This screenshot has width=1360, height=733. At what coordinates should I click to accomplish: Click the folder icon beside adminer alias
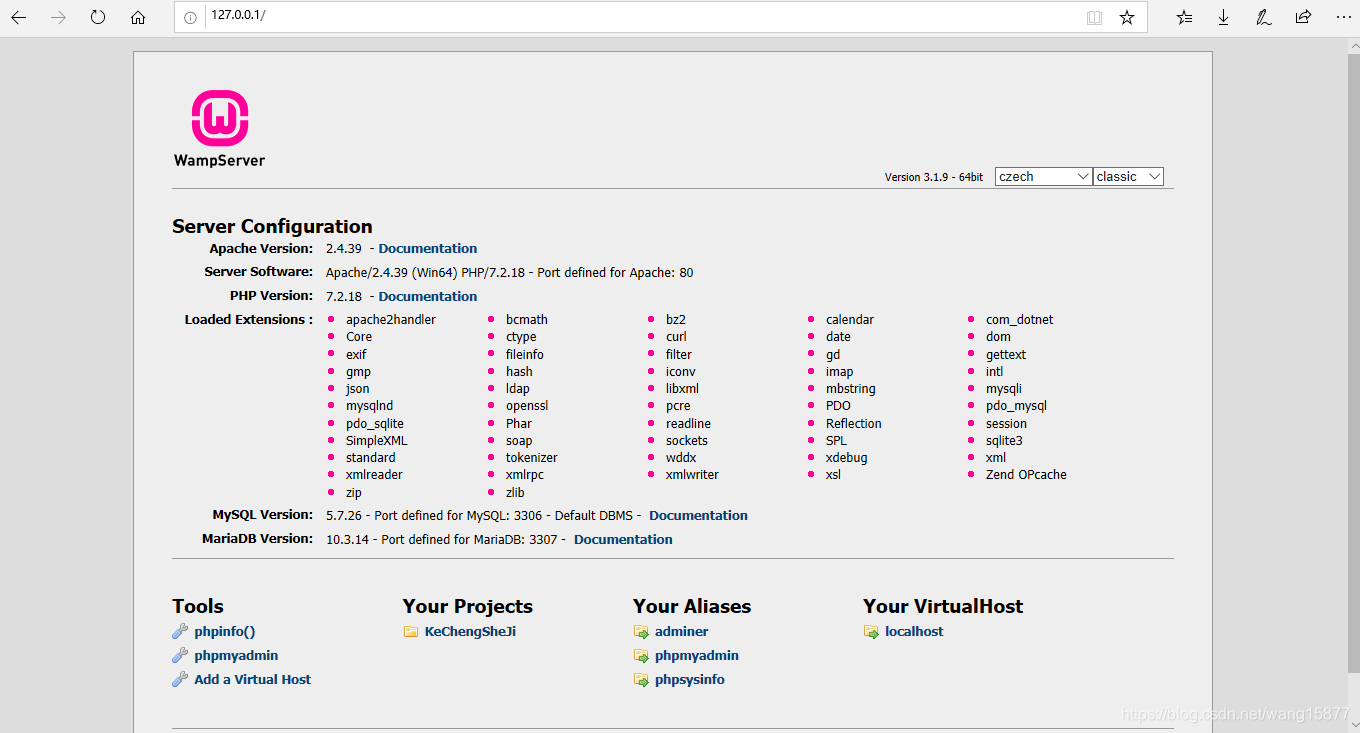click(x=641, y=632)
